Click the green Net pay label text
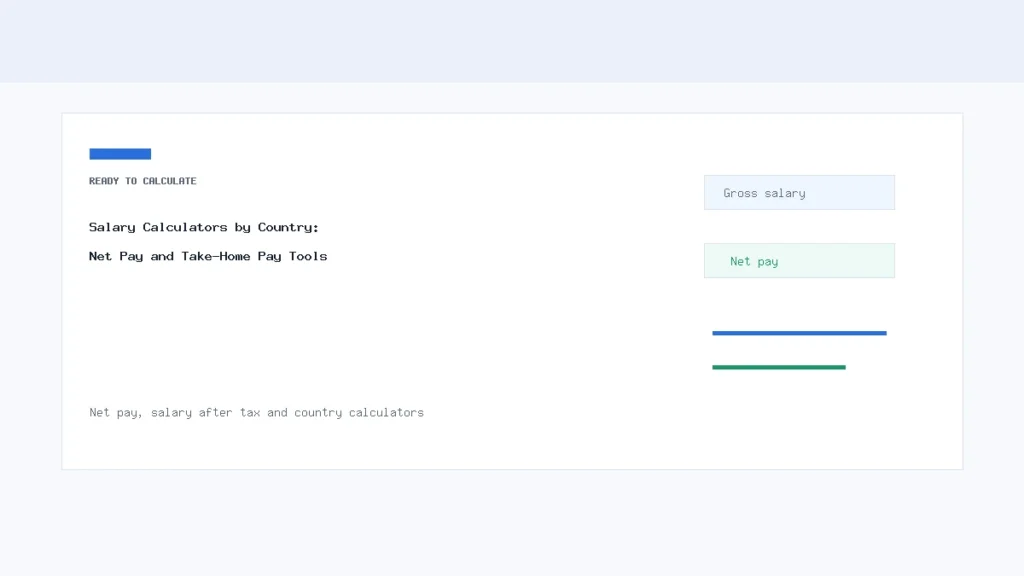Screen dimensions: 1024x576 [754, 261]
